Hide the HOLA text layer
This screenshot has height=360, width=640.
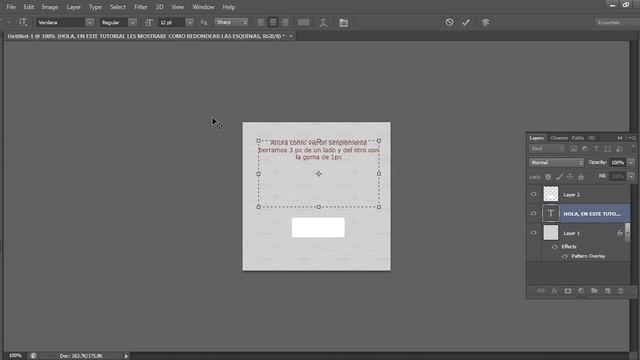(x=533, y=213)
